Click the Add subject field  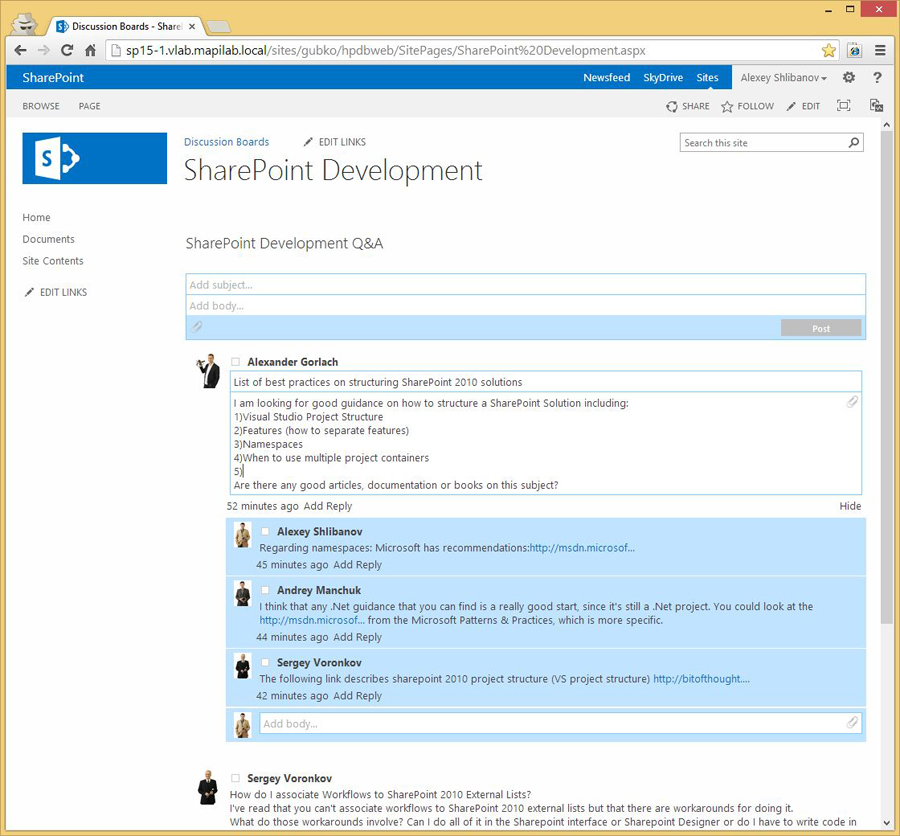click(525, 285)
